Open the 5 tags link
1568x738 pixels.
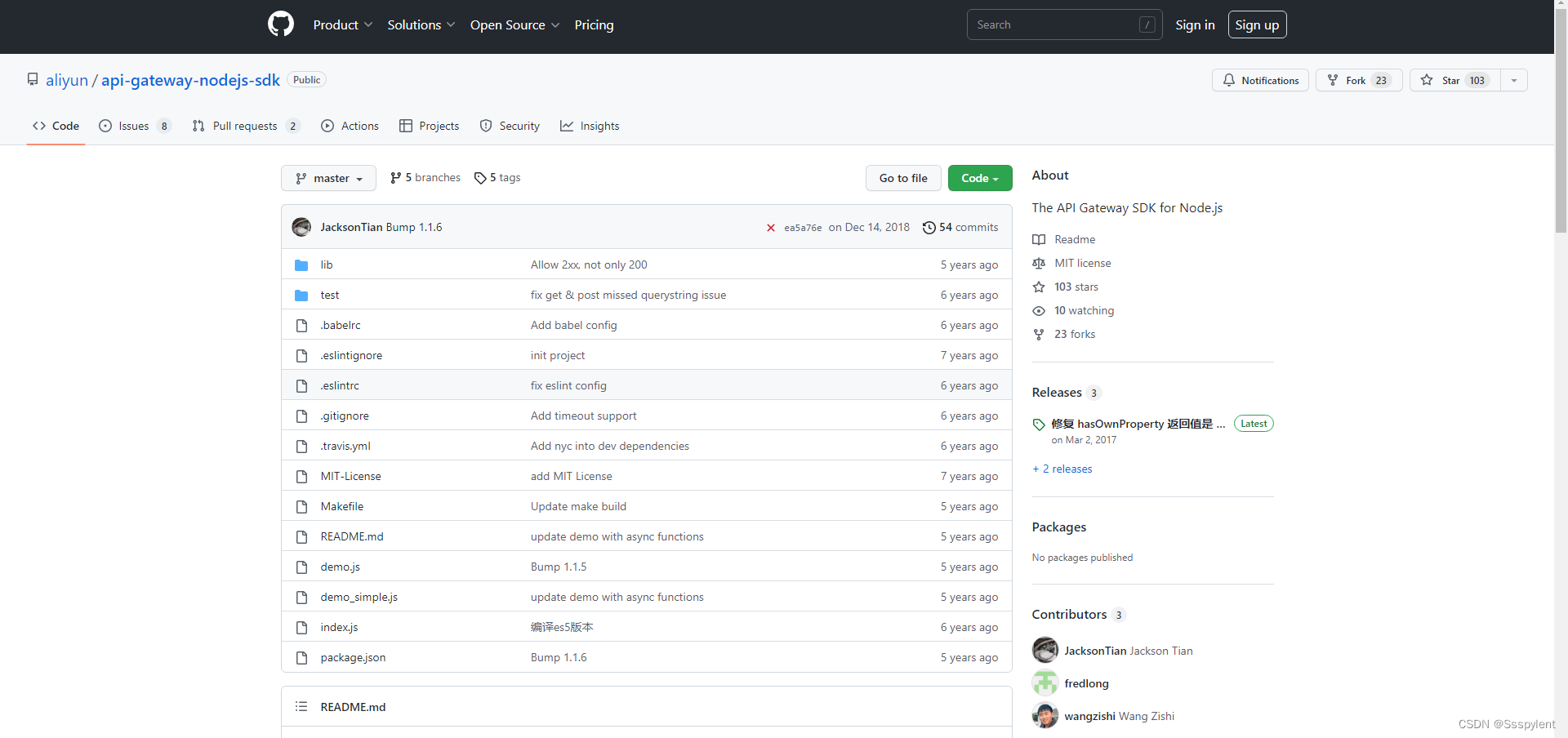point(497,178)
